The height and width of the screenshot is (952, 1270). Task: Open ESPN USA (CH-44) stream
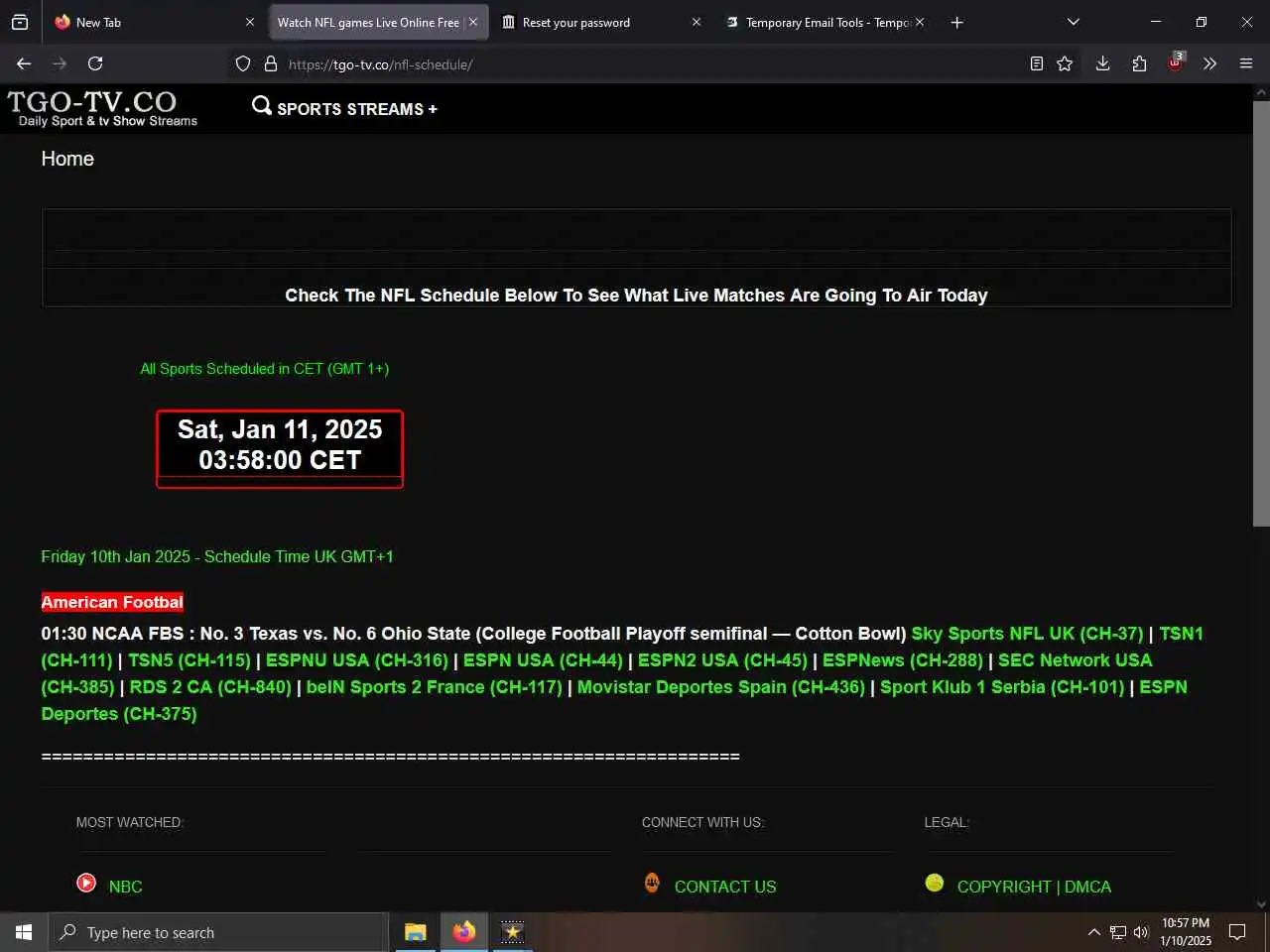(543, 660)
